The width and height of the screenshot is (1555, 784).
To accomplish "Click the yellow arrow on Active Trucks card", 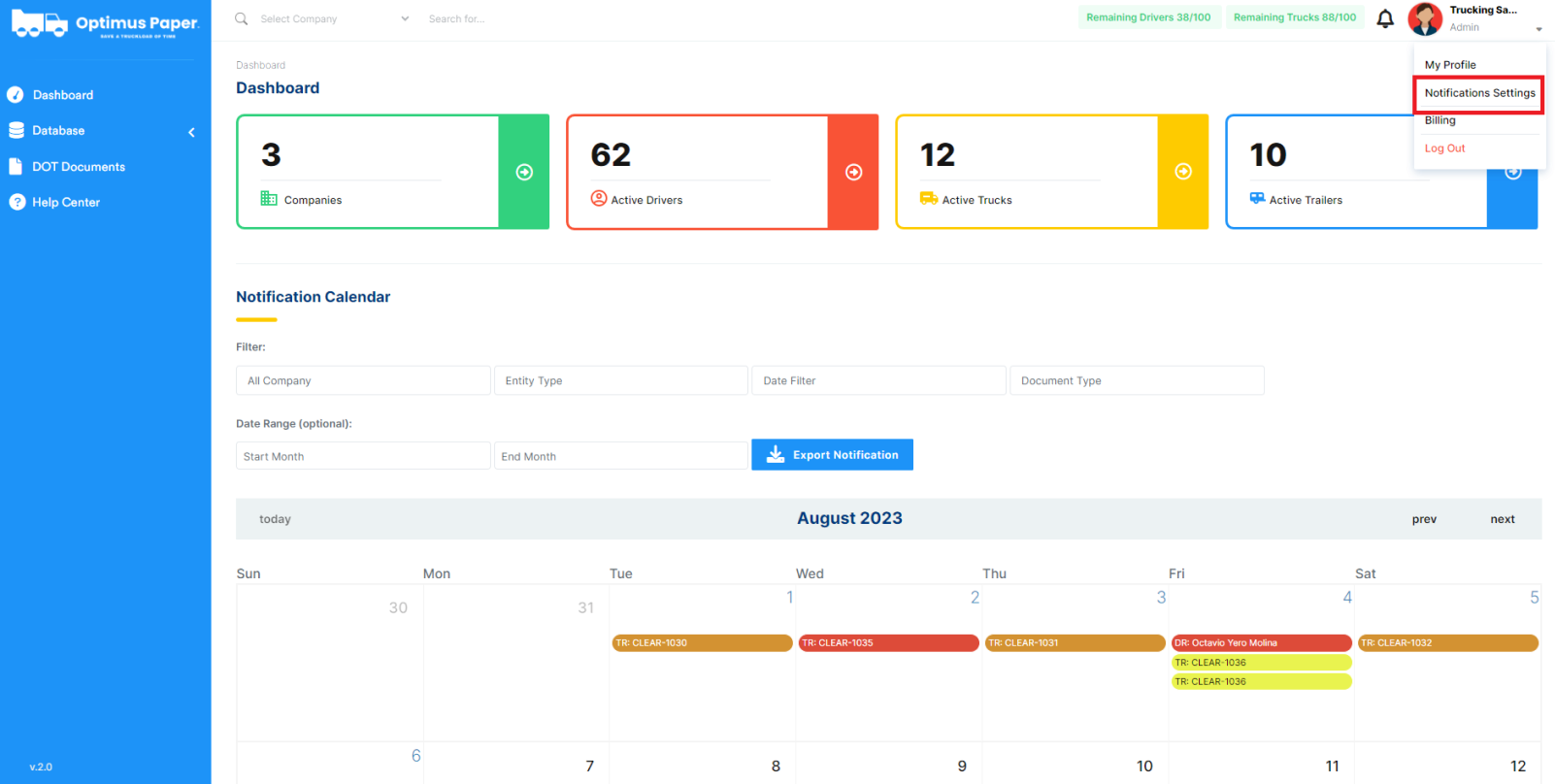I will point(1183,172).
